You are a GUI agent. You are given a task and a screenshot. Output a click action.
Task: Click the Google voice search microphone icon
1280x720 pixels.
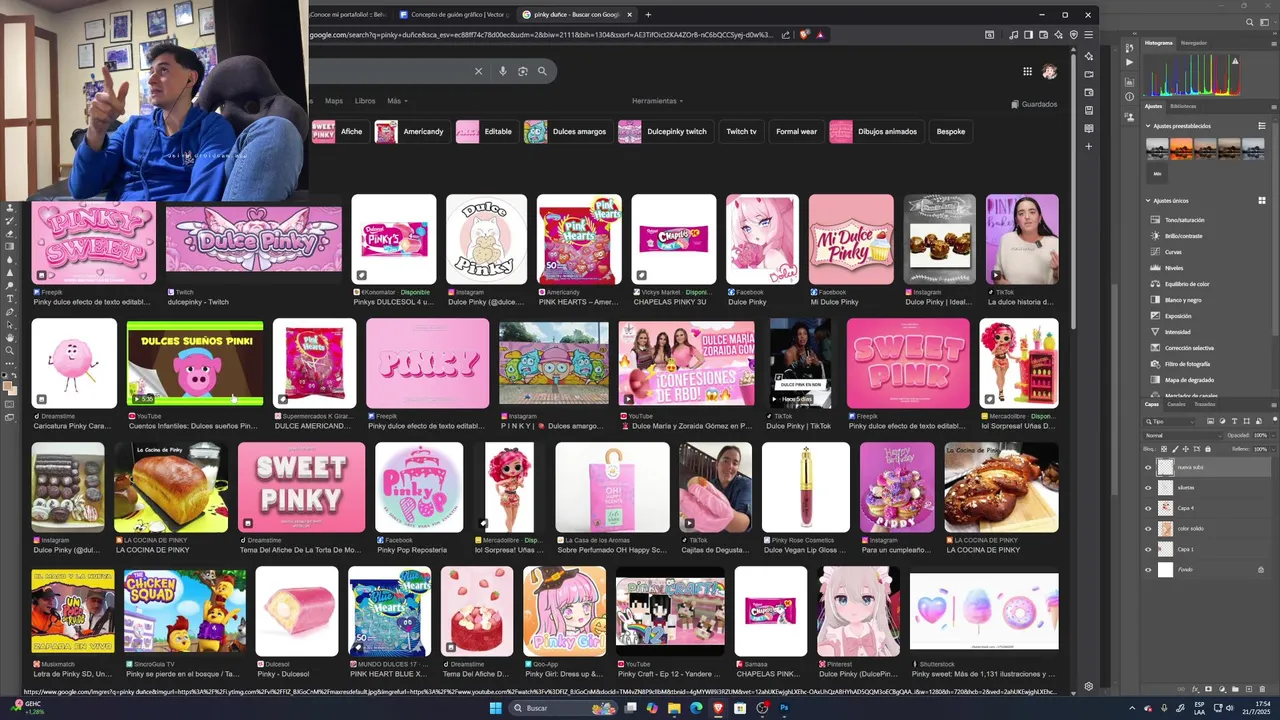tap(502, 71)
